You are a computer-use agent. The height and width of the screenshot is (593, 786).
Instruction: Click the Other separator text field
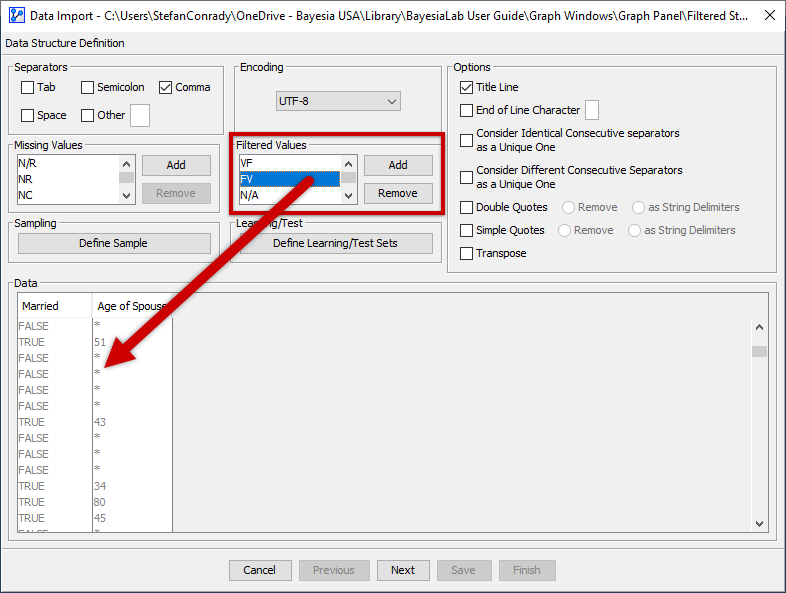[x=140, y=116]
